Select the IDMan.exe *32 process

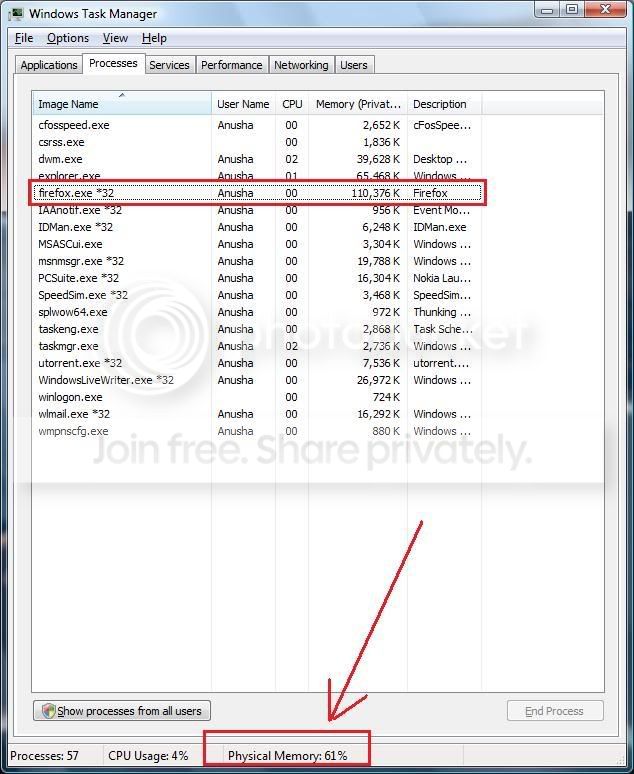pos(257,227)
